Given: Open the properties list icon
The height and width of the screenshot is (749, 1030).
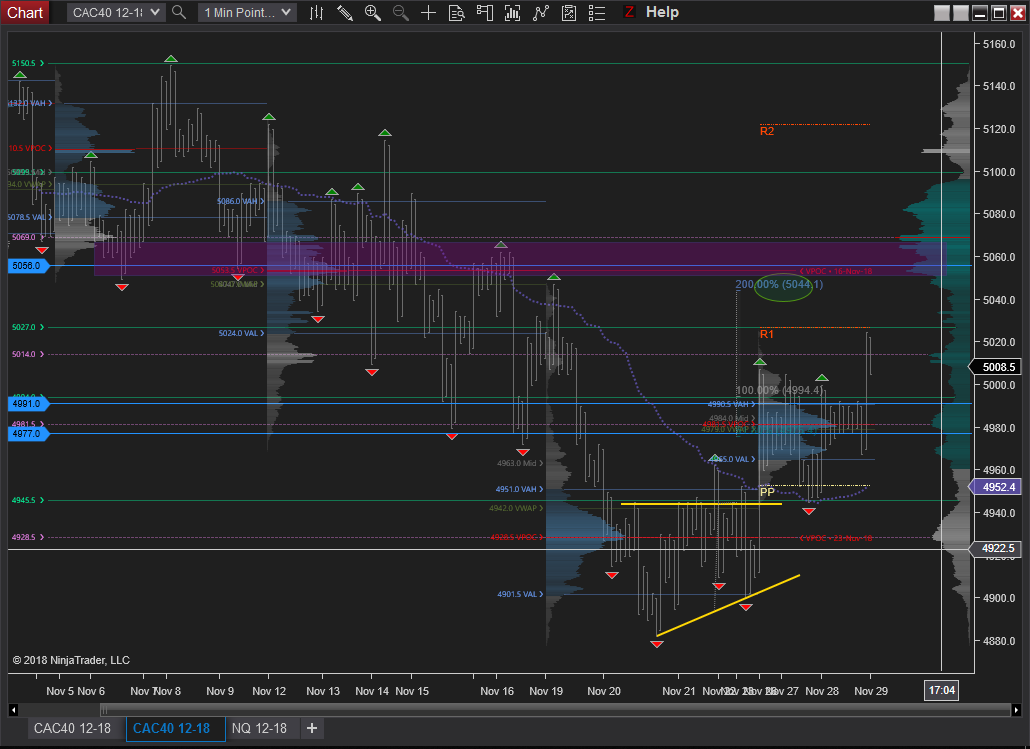Looking at the screenshot, I should click(596, 12).
